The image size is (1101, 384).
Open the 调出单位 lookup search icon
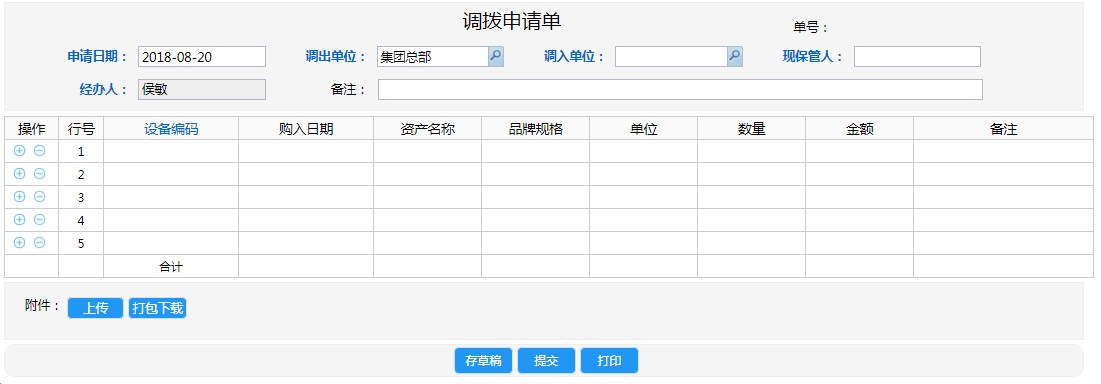coord(496,57)
